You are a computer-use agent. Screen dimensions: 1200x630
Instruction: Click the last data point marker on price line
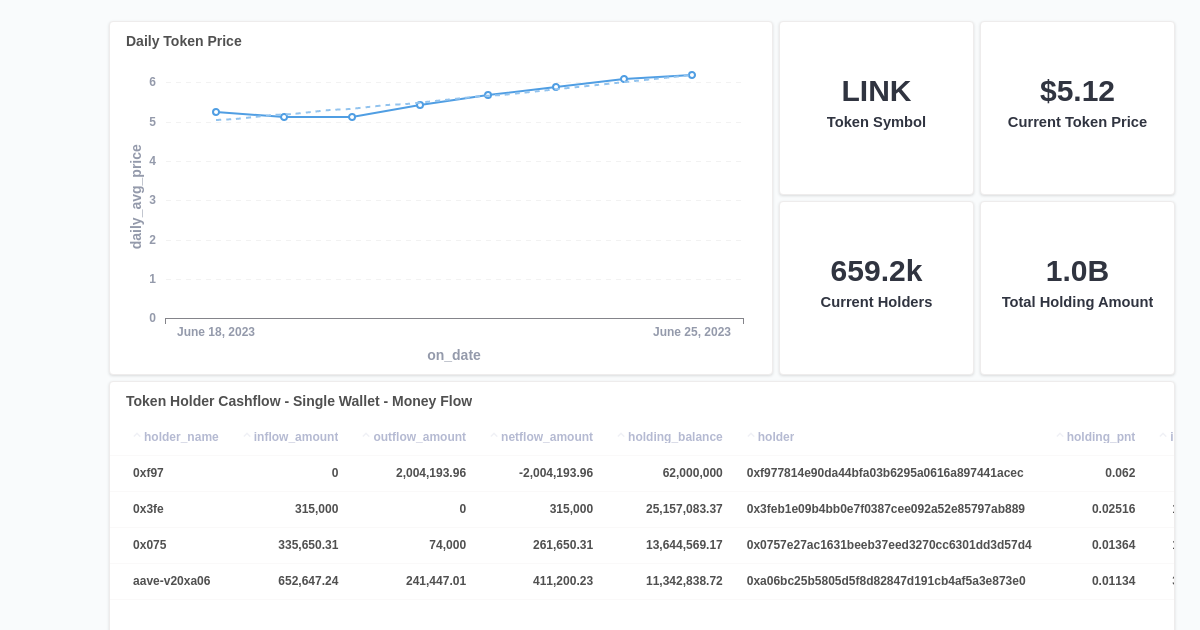[x=691, y=74]
